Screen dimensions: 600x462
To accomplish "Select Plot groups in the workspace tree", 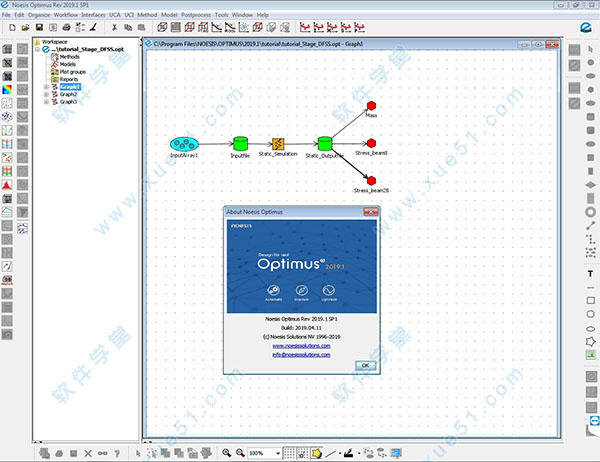I will 74,72.
